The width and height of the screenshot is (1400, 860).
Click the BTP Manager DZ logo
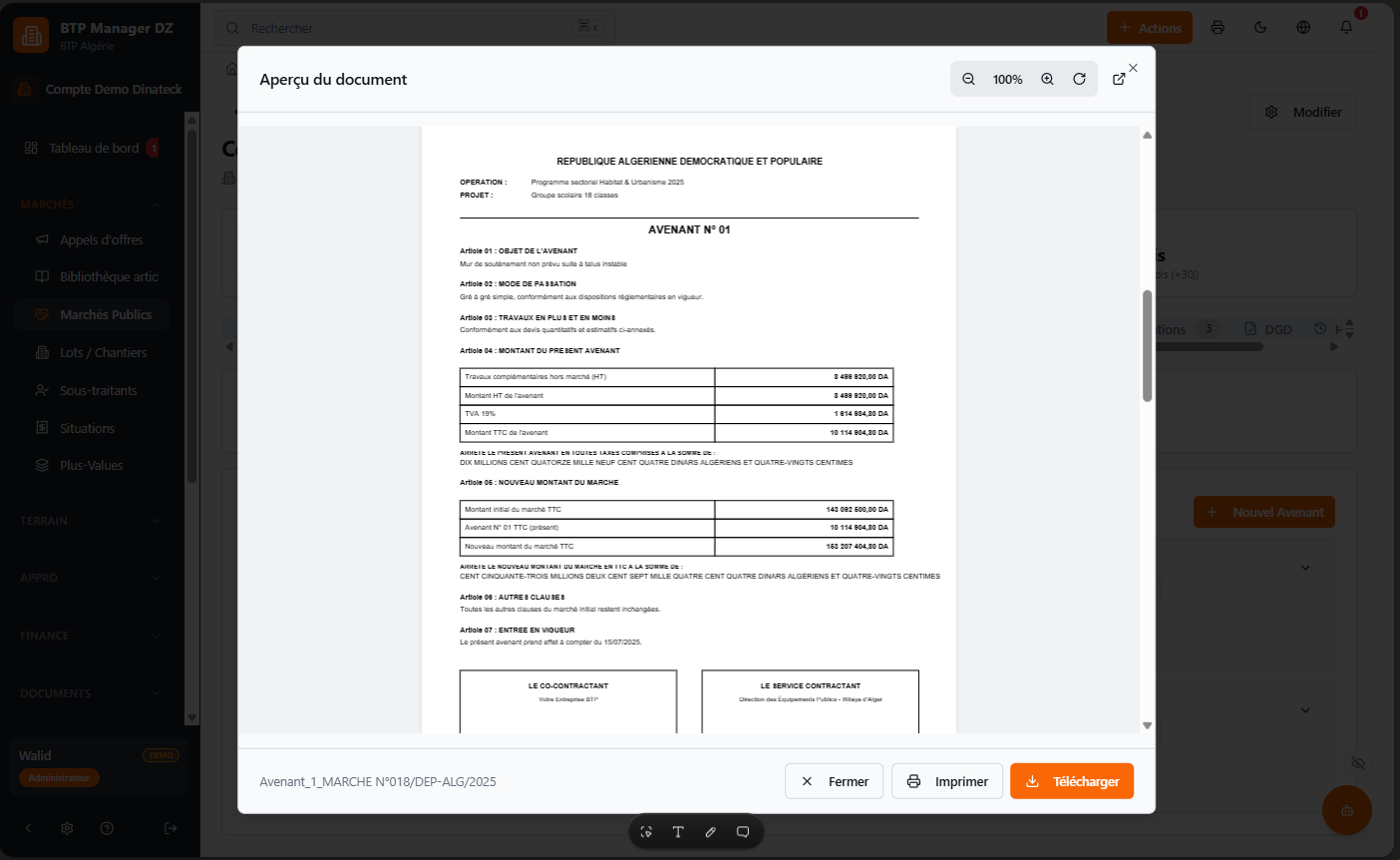pos(31,35)
